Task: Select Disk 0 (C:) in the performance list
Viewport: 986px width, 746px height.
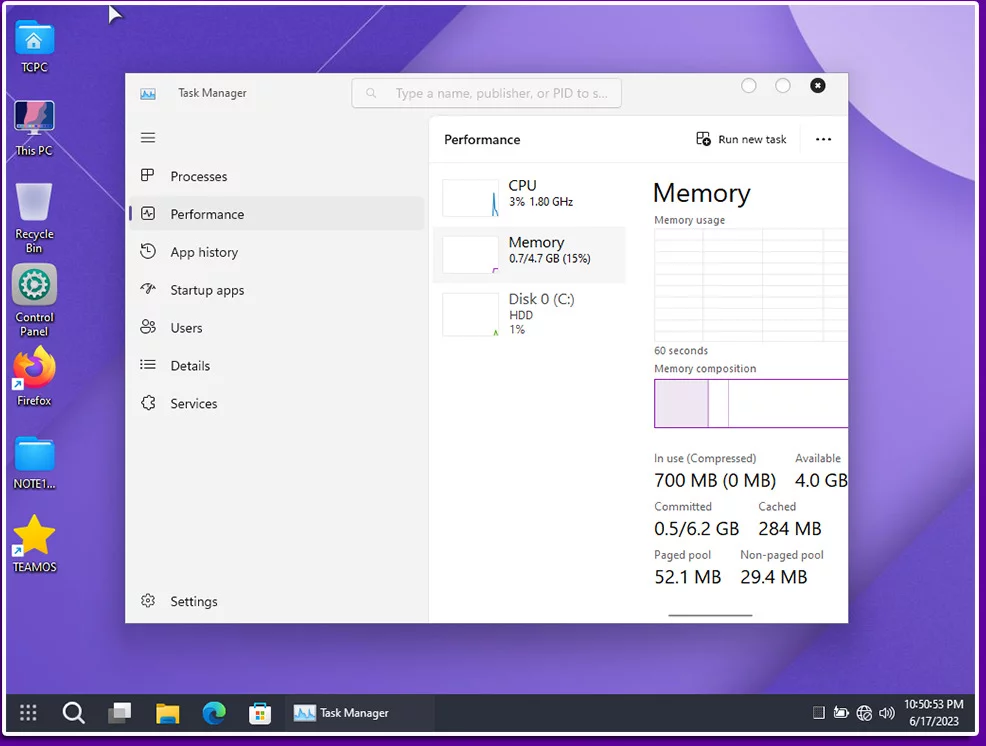Action: point(529,313)
